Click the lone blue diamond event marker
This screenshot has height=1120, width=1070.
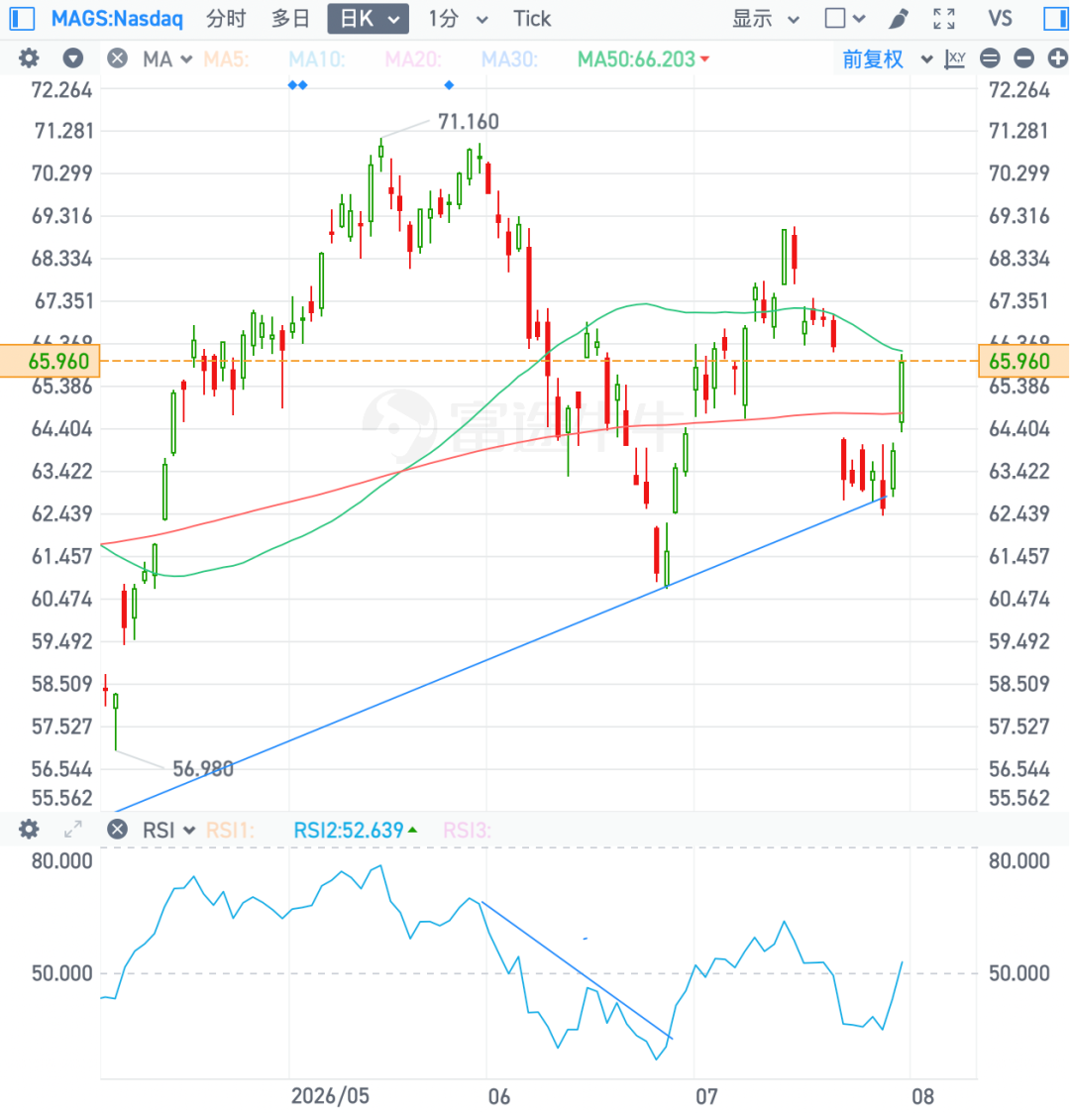point(449,85)
